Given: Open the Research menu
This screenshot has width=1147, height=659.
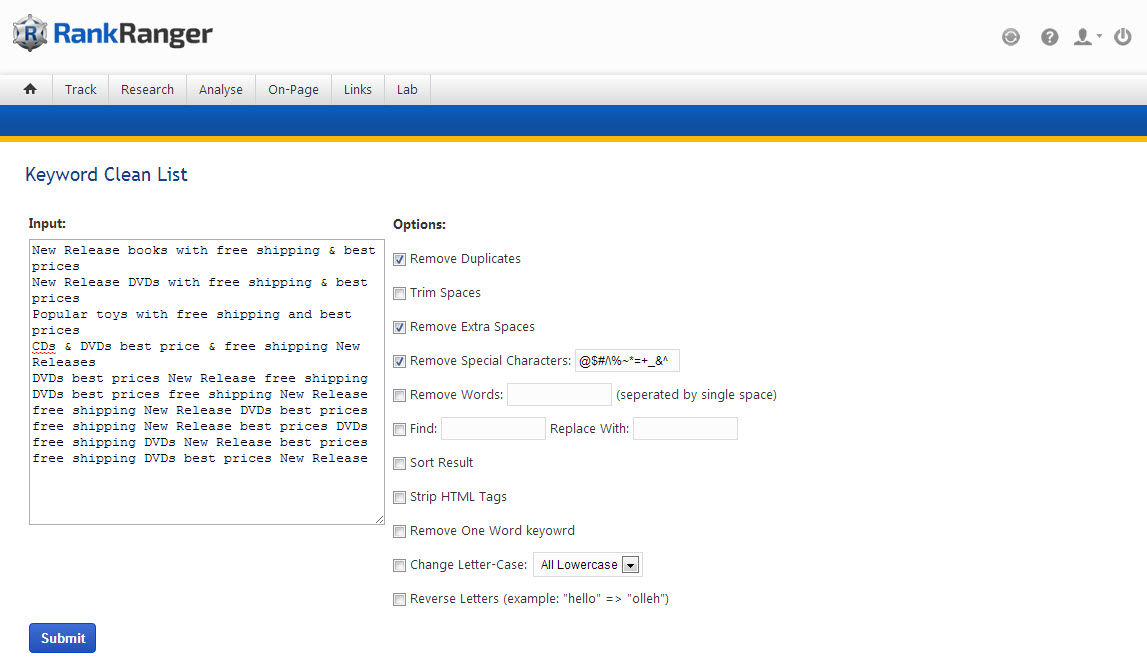Looking at the screenshot, I should coord(147,89).
